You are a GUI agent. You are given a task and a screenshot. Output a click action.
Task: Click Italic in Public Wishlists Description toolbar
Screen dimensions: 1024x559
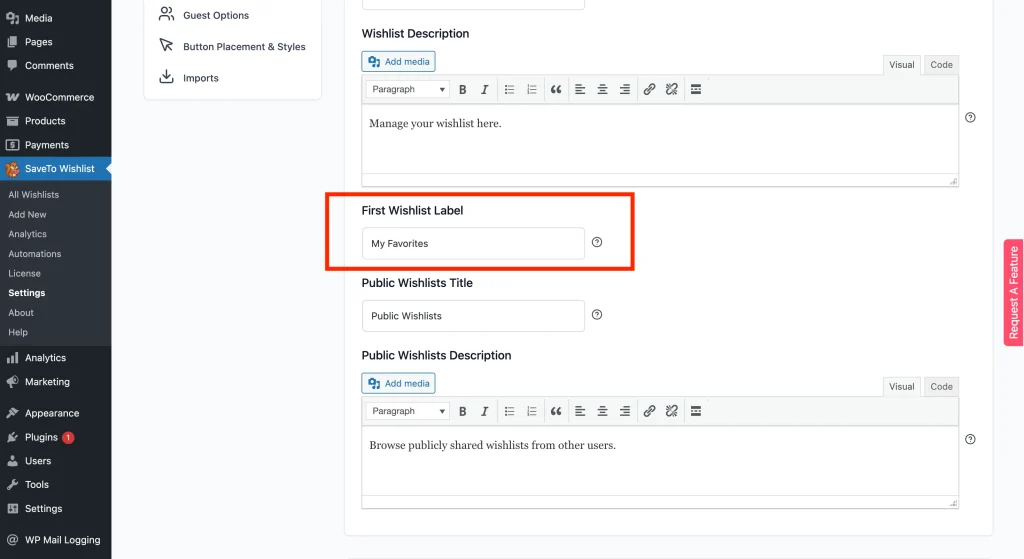point(484,411)
